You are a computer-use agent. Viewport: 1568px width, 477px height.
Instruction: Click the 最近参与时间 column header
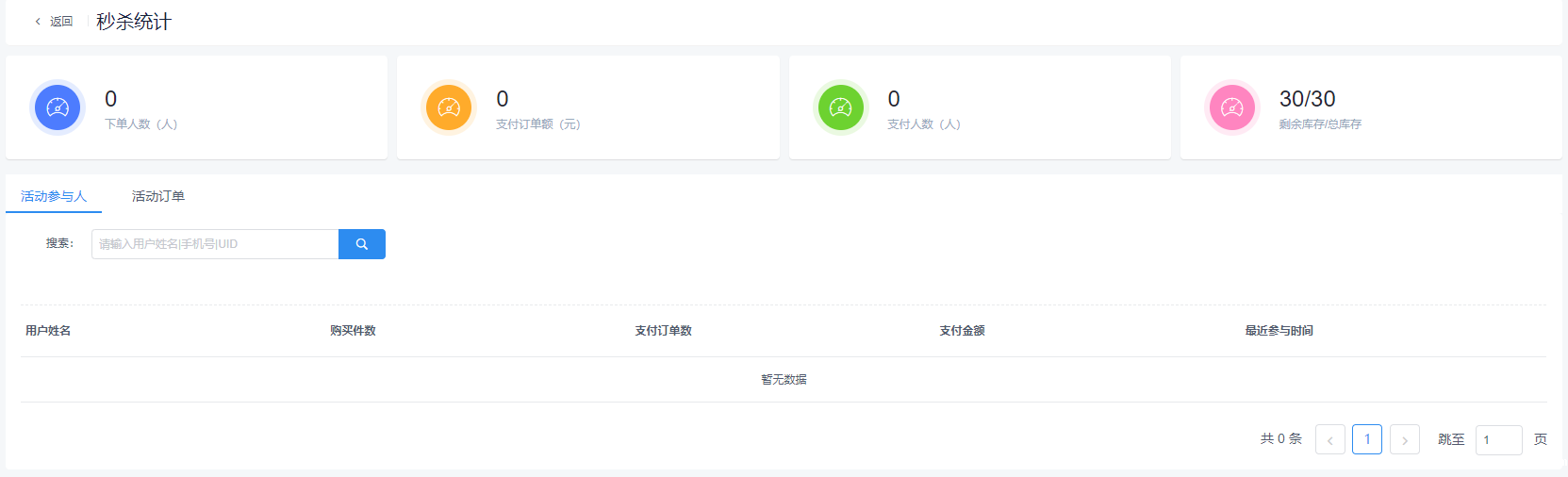(1279, 331)
